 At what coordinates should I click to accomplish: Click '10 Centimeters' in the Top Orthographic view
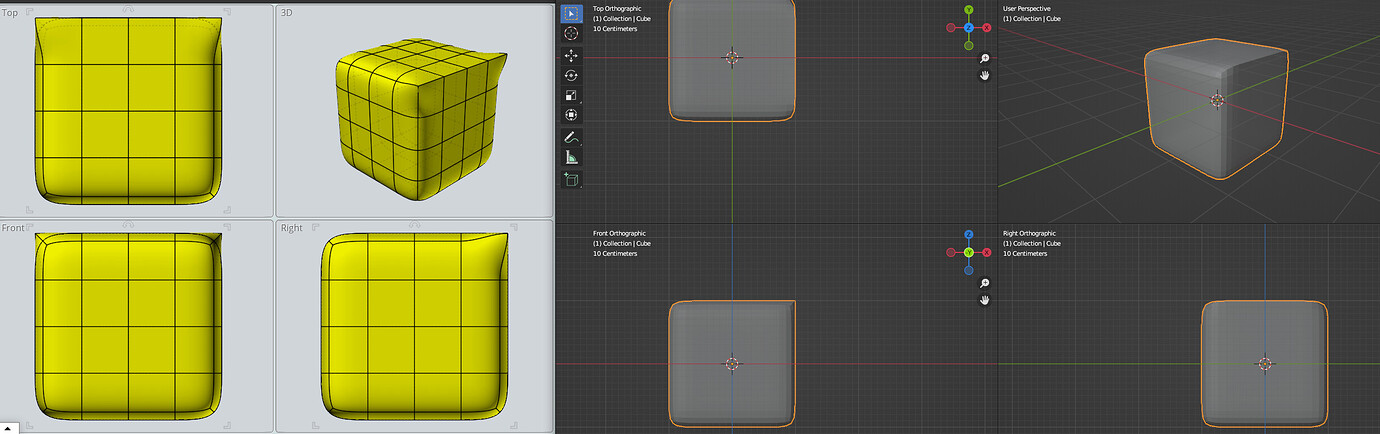pos(615,29)
